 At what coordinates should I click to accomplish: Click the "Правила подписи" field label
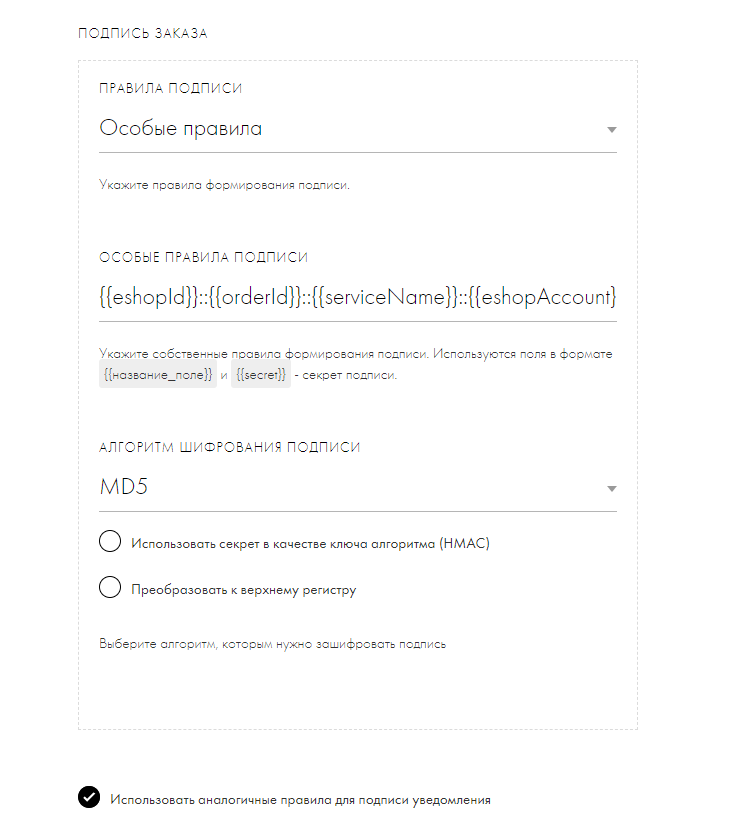click(171, 89)
